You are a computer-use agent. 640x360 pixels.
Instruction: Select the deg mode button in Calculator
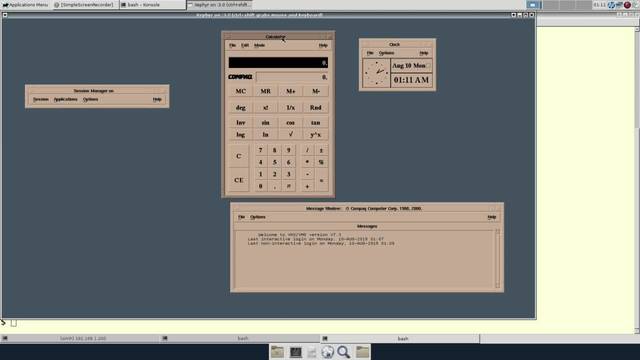240,108
